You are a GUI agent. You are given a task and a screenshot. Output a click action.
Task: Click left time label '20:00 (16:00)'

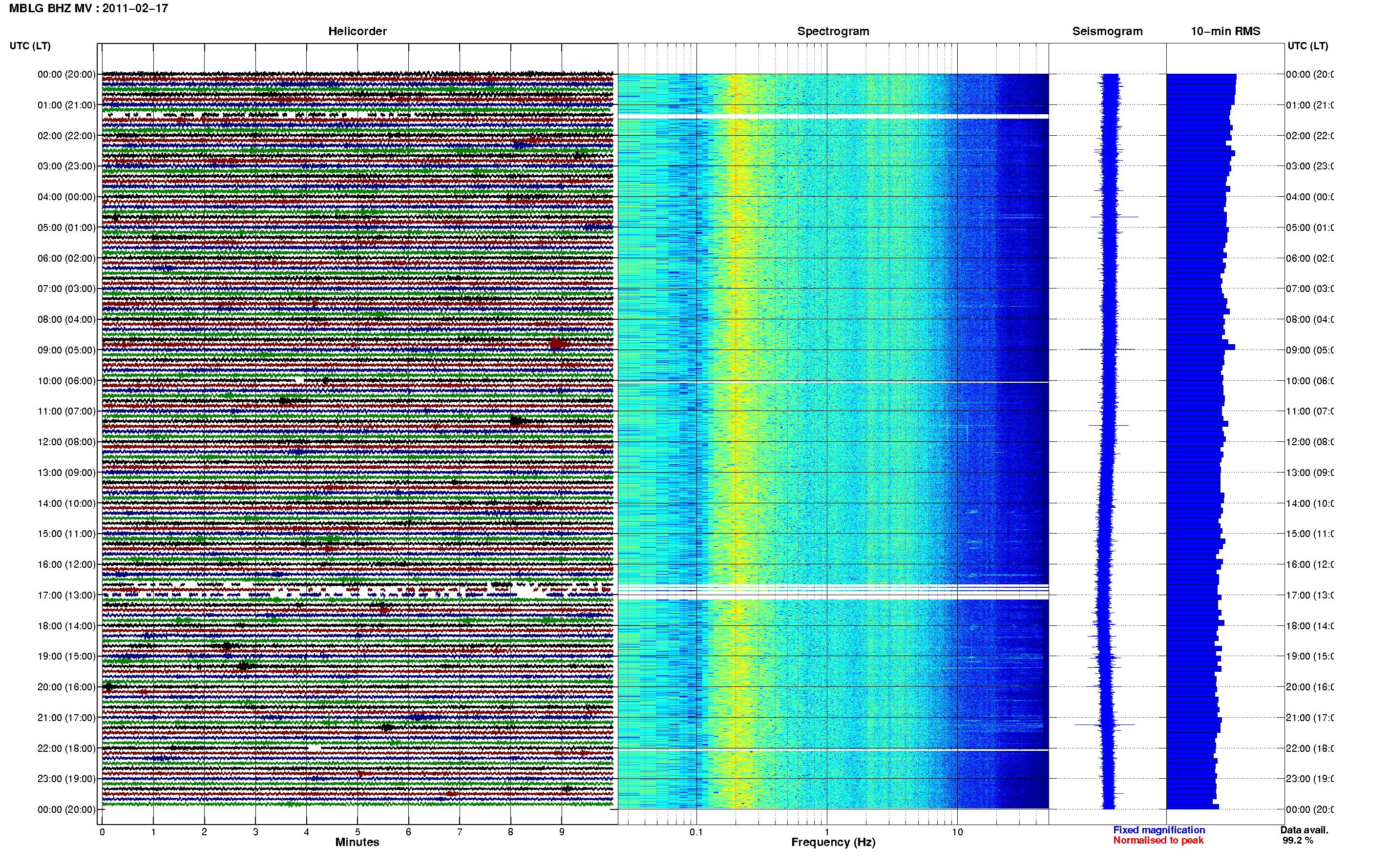tap(66, 687)
